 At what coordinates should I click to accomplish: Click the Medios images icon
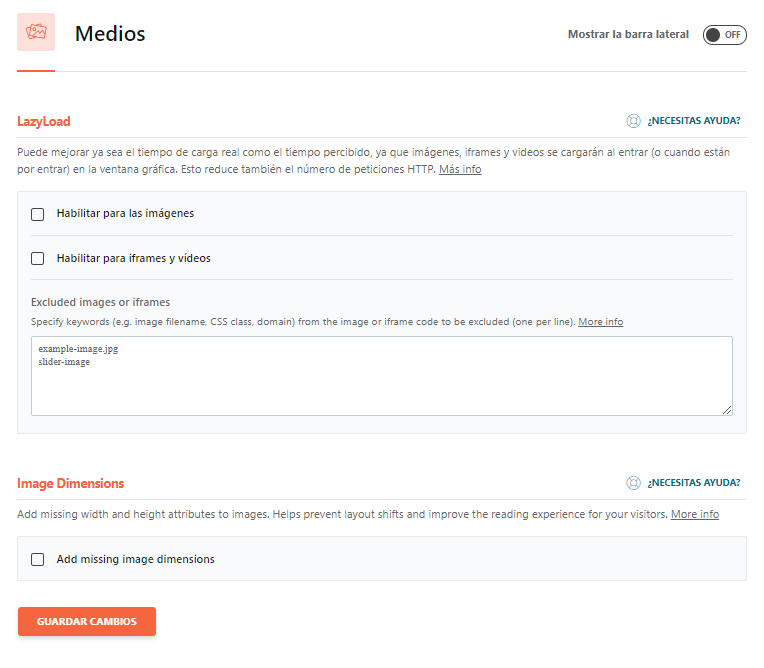36,33
